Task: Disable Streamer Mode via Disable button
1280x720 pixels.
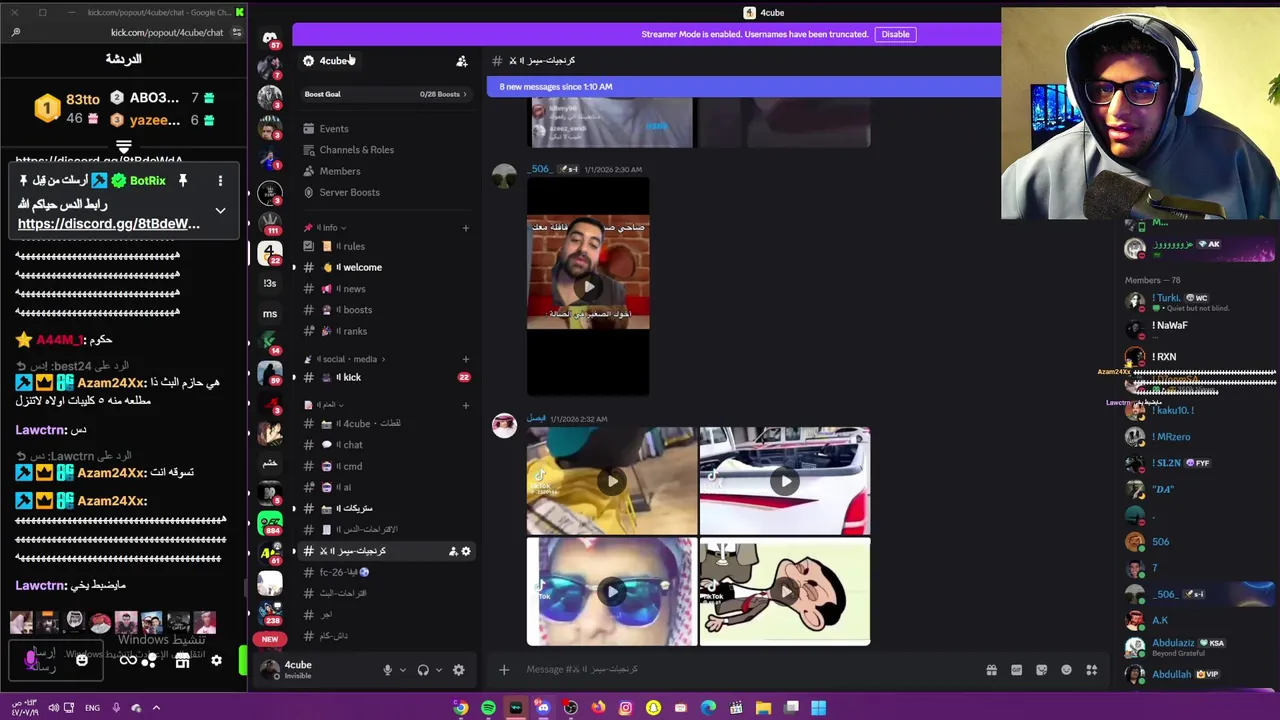Action: [x=895, y=34]
